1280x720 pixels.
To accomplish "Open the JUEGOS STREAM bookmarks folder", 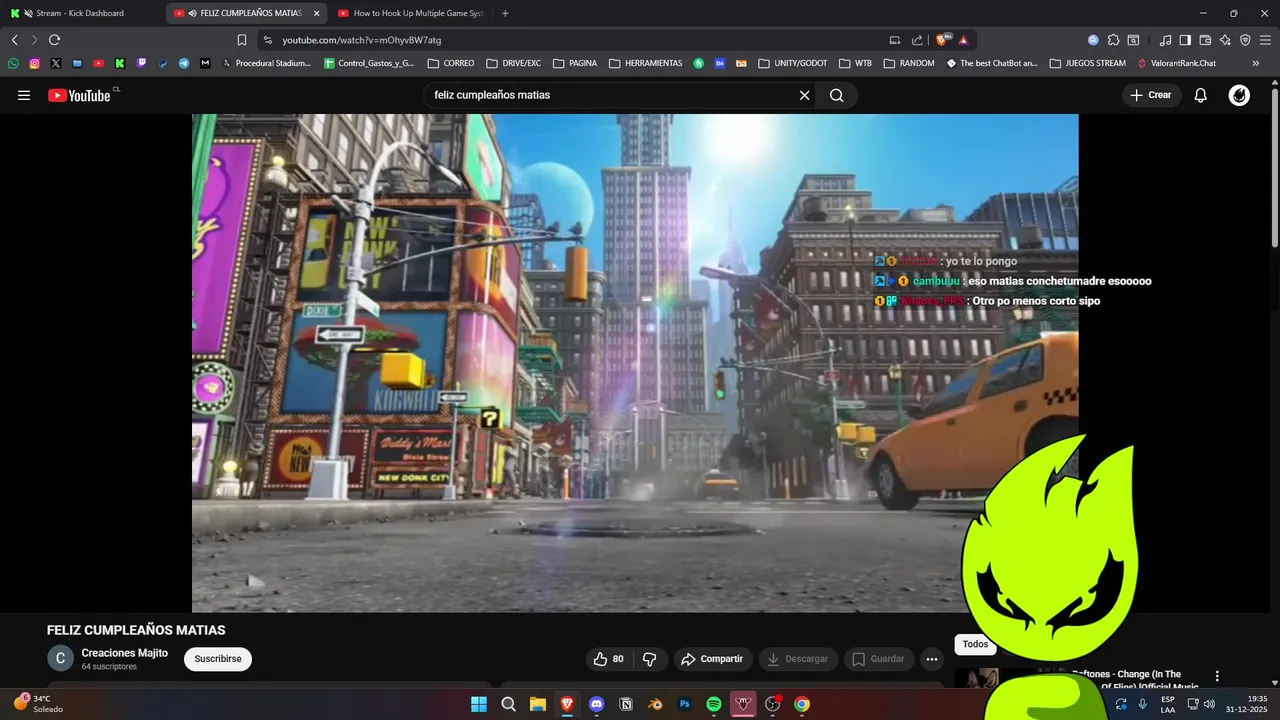I will 1088,63.
